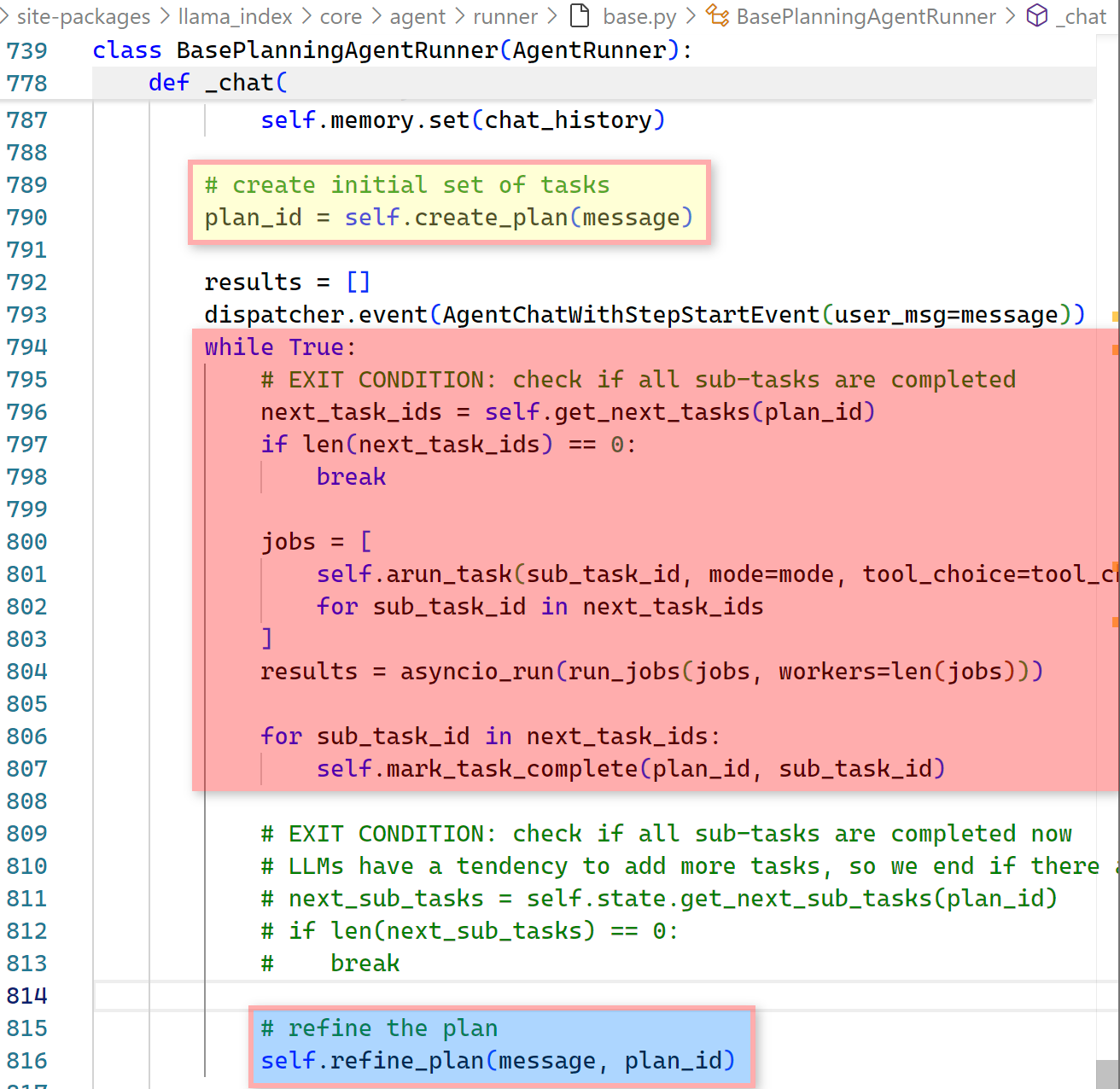The width and height of the screenshot is (1120, 1089).
Task: Click line number 814 in the gutter
Action: click(x=27, y=996)
